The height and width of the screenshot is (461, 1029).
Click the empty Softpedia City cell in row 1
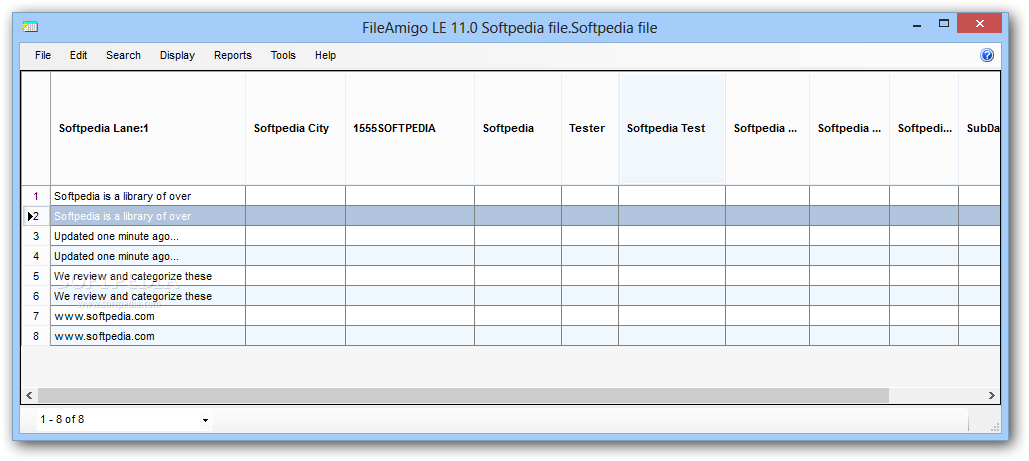click(295, 196)
